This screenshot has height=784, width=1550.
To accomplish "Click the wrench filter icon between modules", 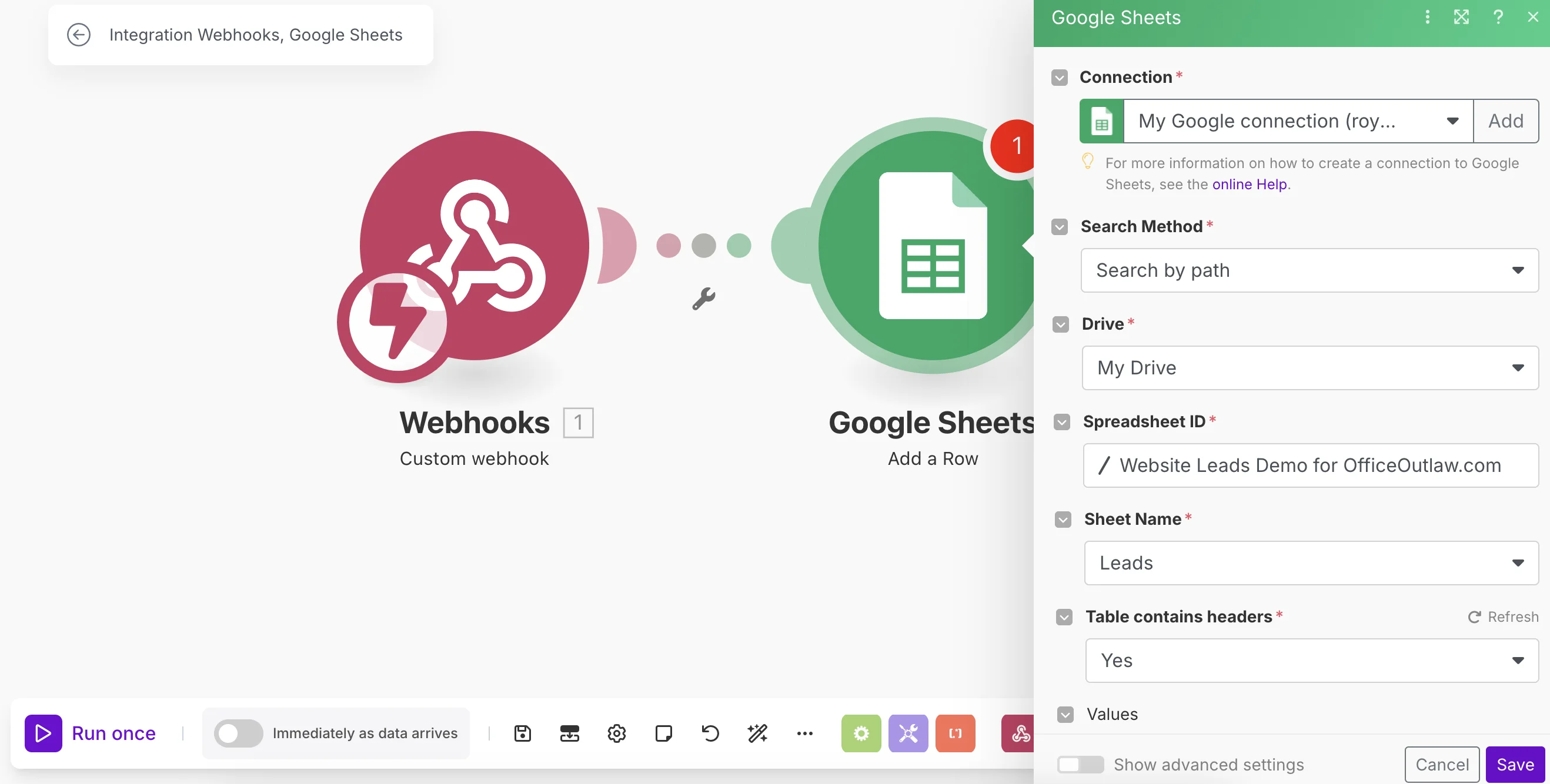I will [703, 298].
